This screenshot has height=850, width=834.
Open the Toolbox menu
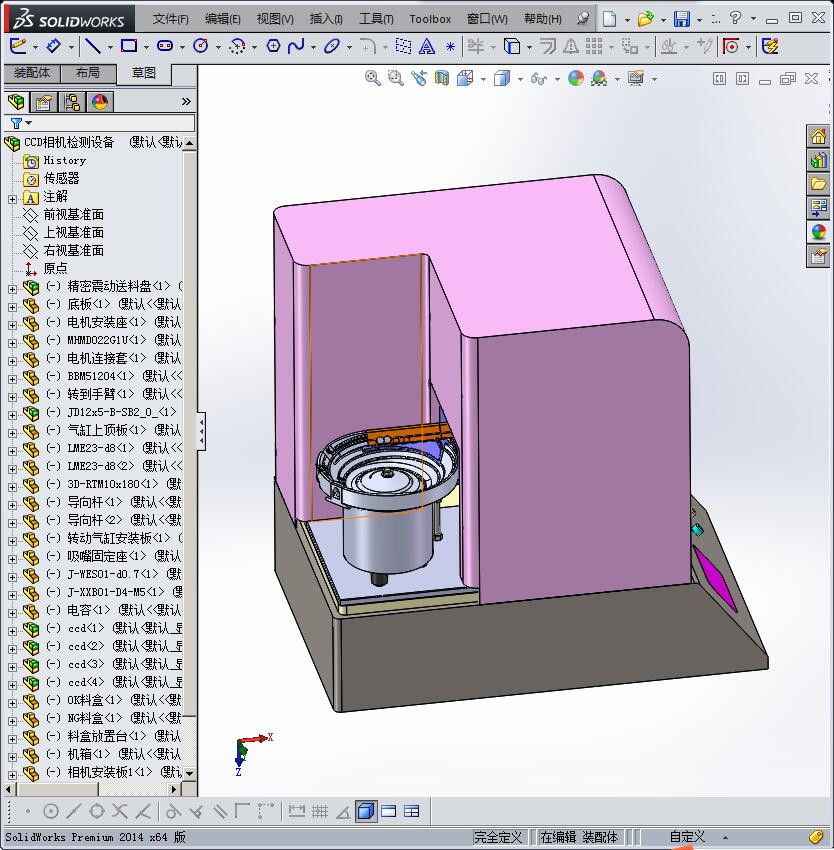point(430,19)
